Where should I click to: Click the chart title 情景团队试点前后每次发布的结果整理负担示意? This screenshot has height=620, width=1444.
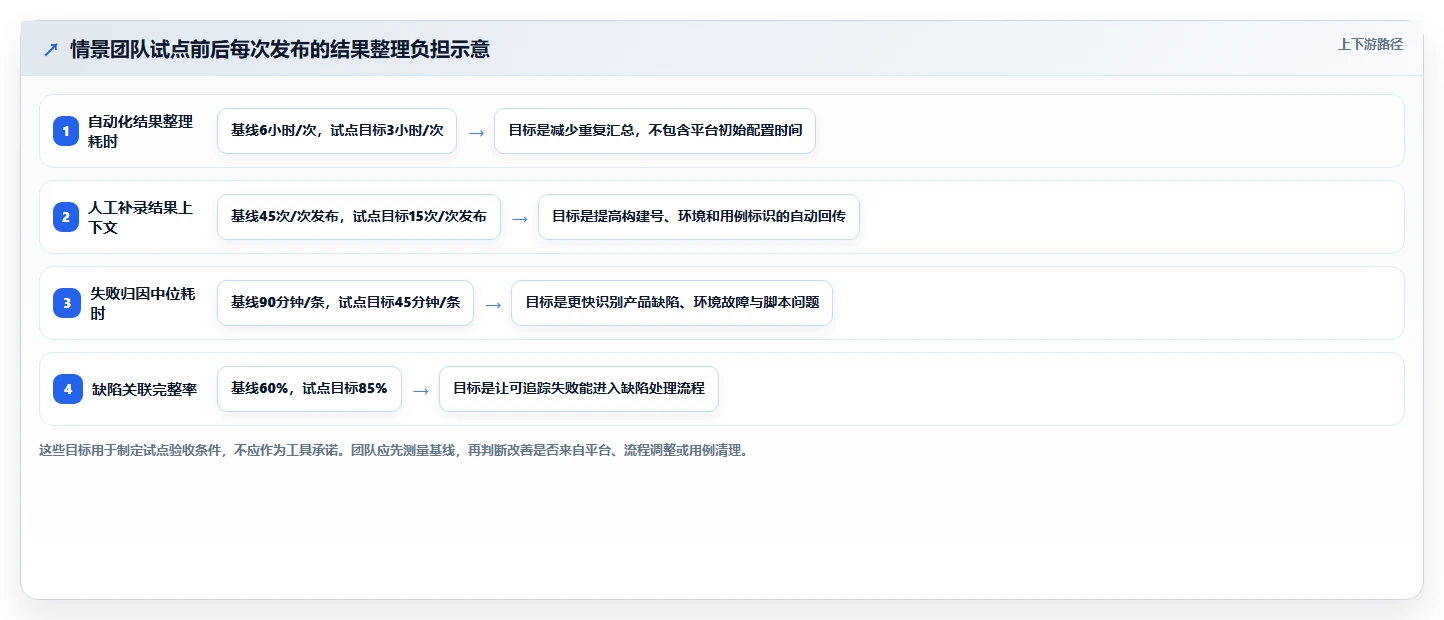(x=280, y=49)
